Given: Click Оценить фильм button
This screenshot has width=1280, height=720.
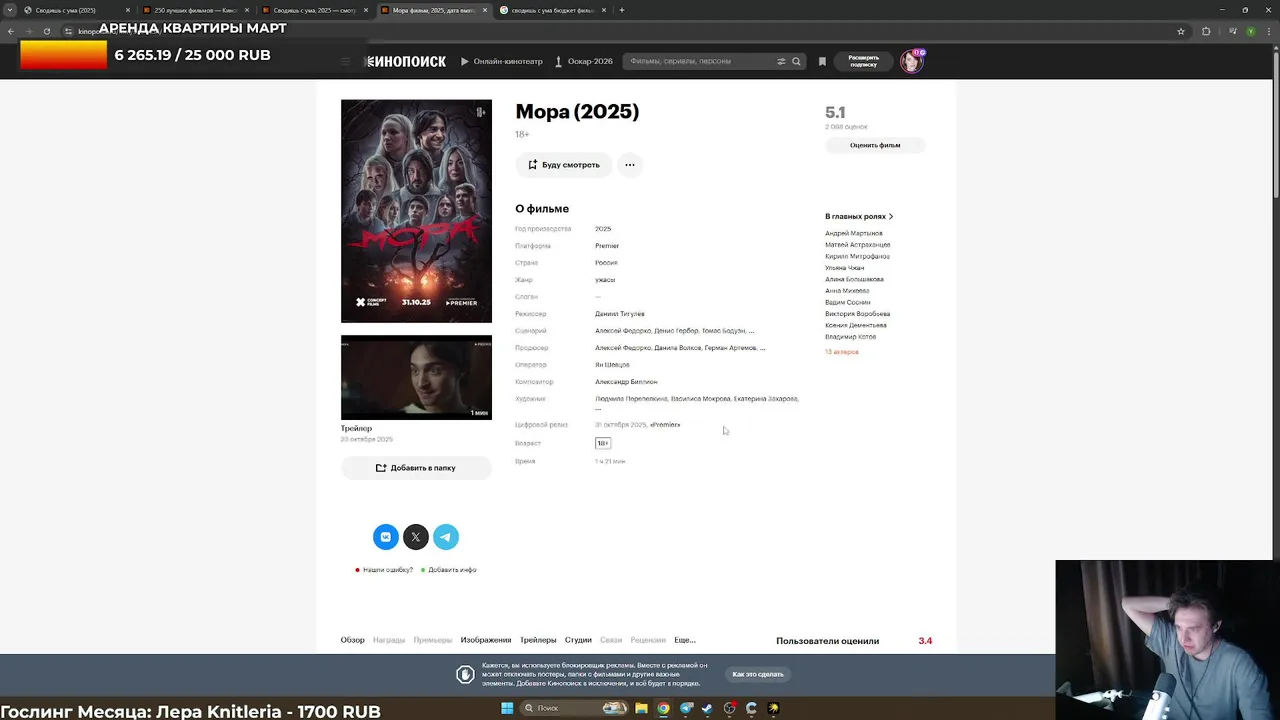Looking at the screenshot, I should click(875, 145).
